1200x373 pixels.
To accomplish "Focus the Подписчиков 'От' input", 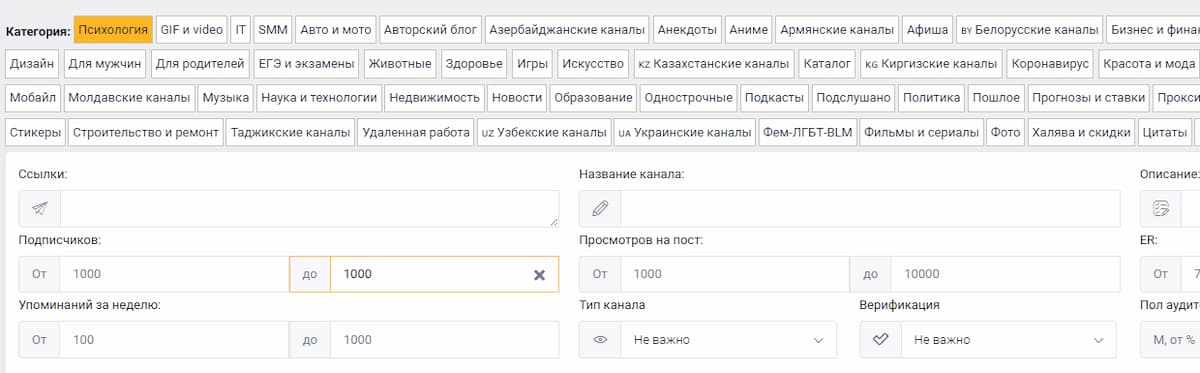I will pyautogui.click(x=174, y=274).
